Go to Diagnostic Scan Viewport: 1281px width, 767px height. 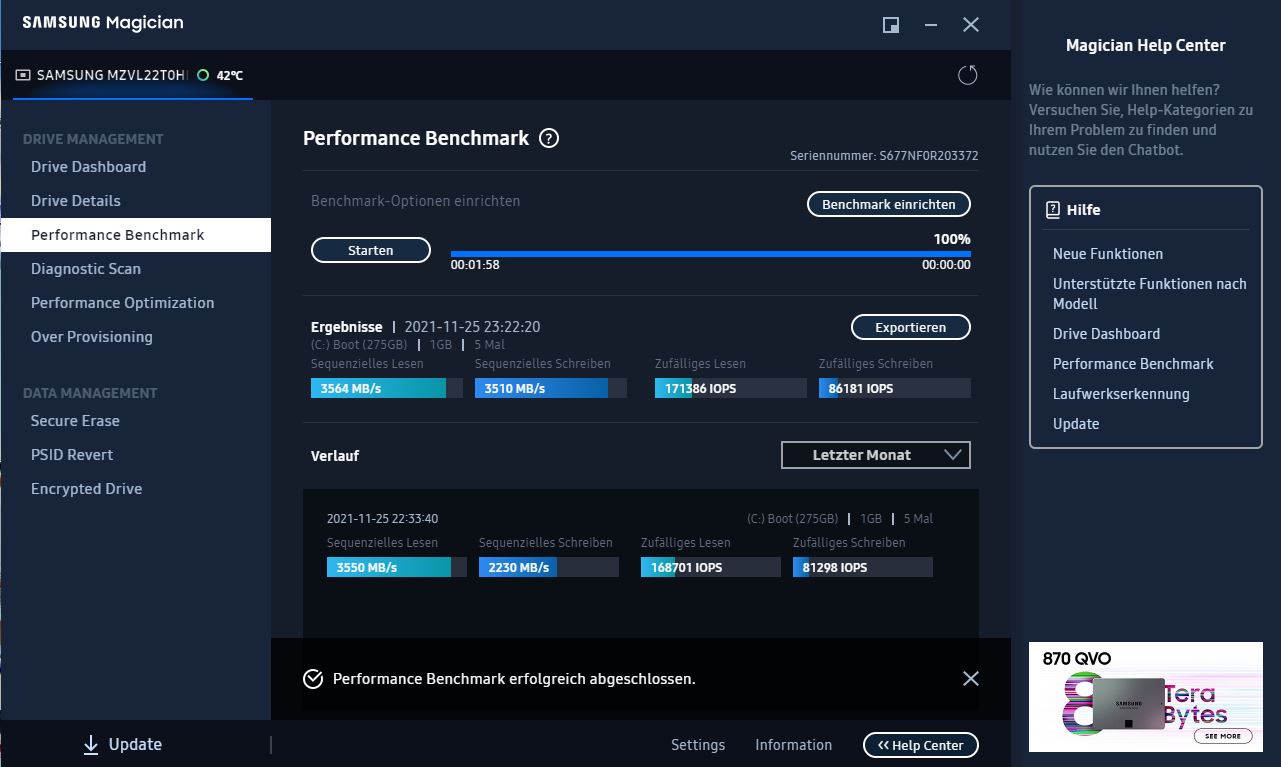[86, 269]
